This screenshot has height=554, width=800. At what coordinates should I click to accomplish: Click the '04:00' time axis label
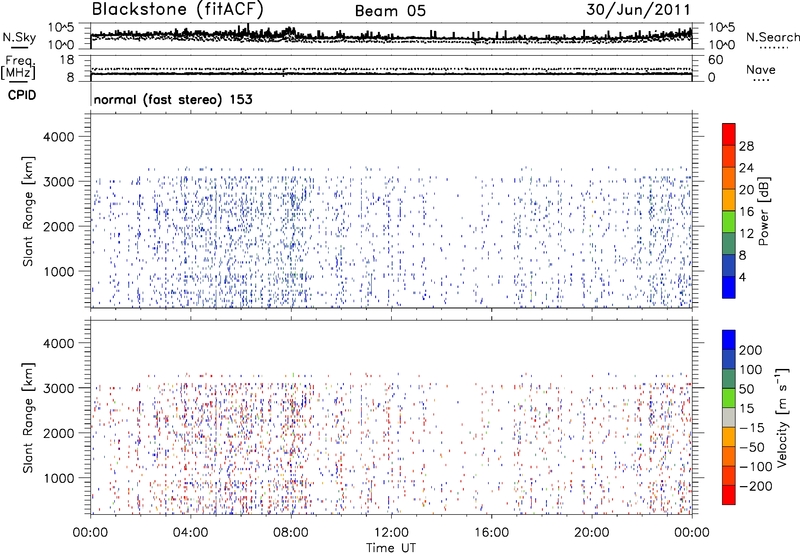point(191,533)
